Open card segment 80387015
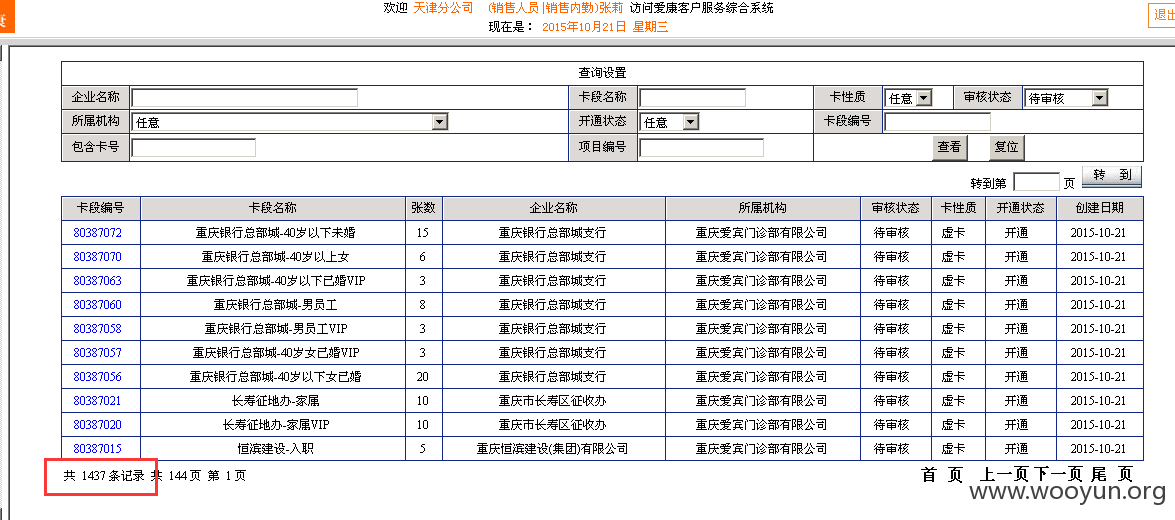1175x520 pixels. (x=97, y=449)
